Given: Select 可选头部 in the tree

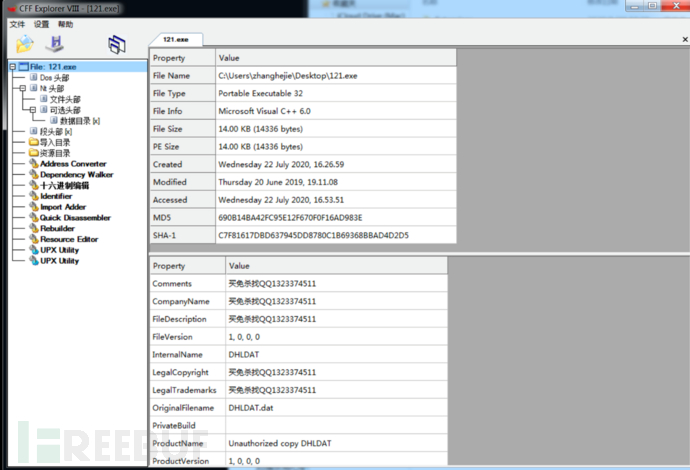Looking at the screenshot, I should [65, 110].
